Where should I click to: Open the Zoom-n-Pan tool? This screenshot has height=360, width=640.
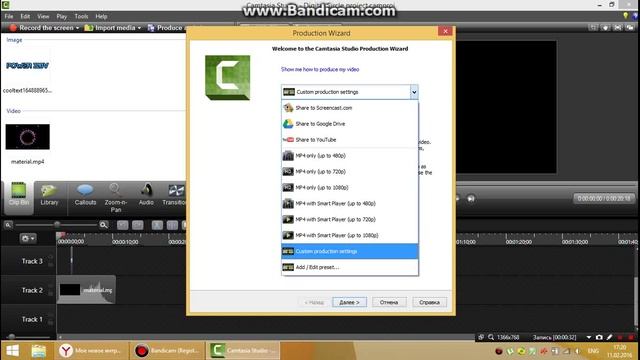point(116,198)
